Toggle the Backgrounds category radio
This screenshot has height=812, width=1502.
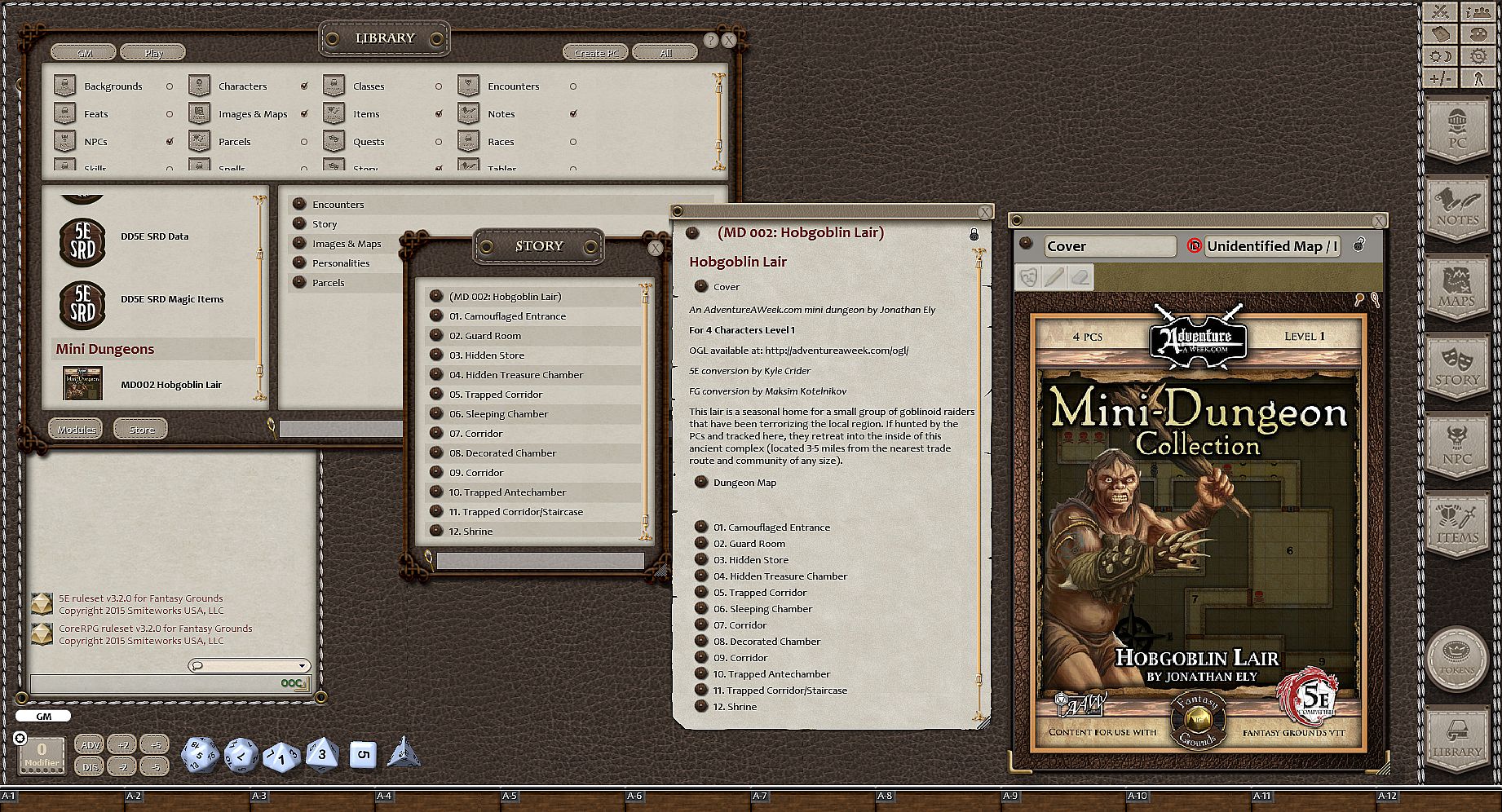tap(170, 86)
